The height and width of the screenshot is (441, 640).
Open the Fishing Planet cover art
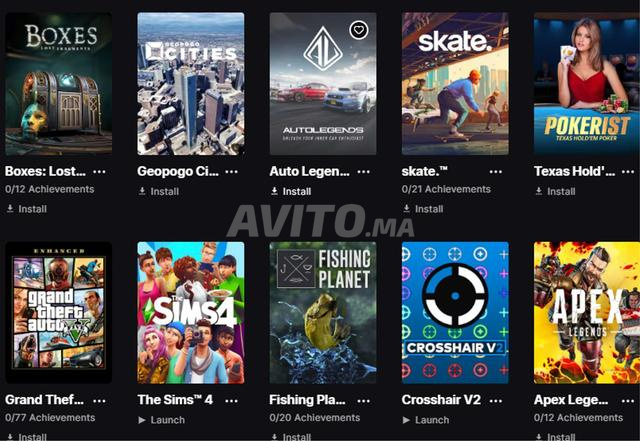click(x=323, y=312)
